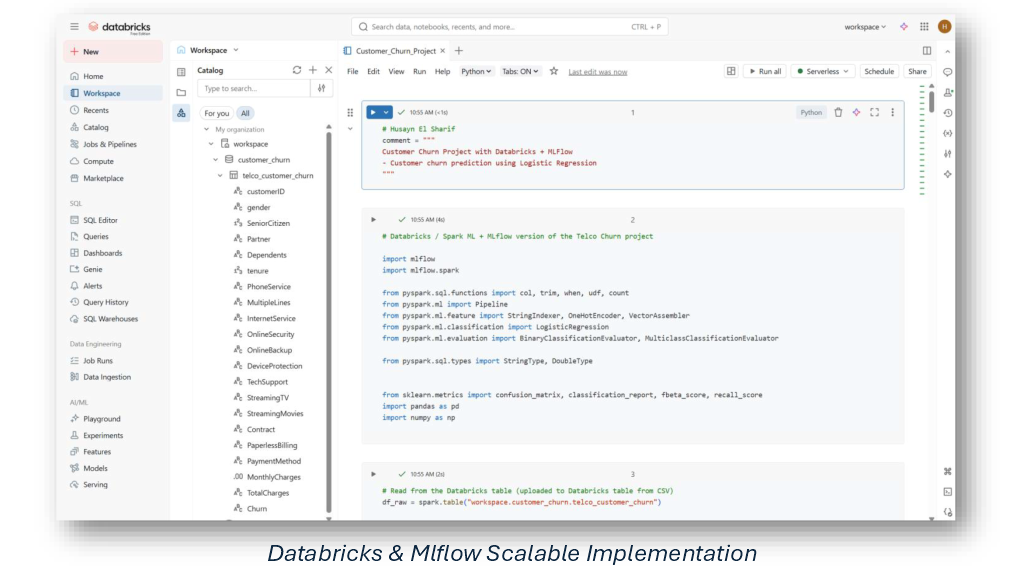This screenshot has height=576, width=1024.
Task: Click the Share button
Action: click(x=917, y=71)
